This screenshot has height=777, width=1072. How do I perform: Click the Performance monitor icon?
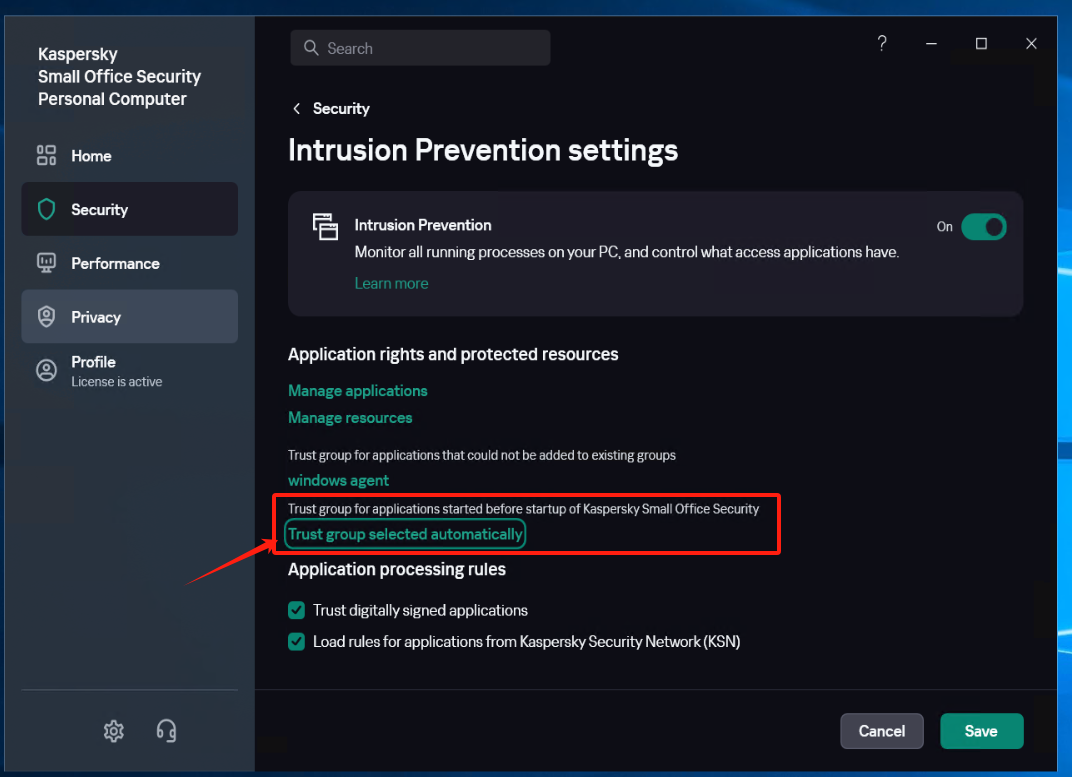coord(47,263)
